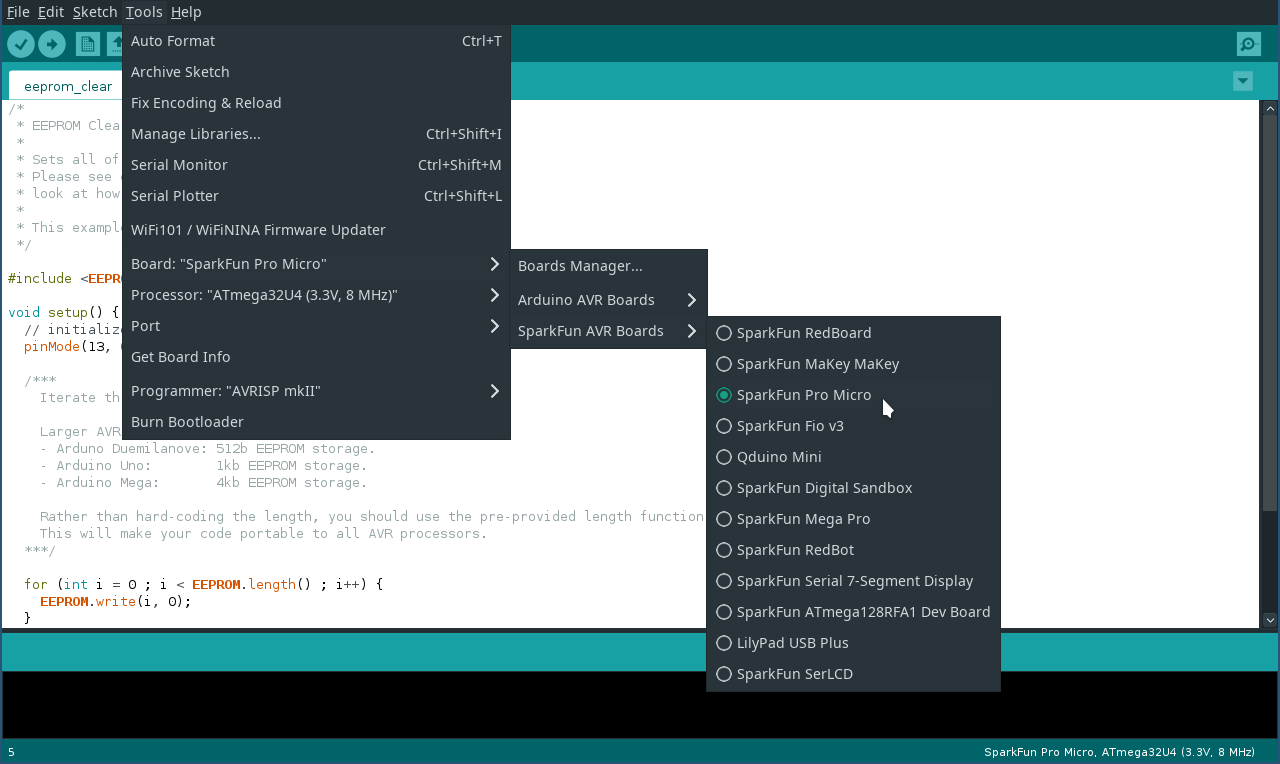Open Boards Manager
This screenshot has width=1280, height=764.
pos(580,266)
